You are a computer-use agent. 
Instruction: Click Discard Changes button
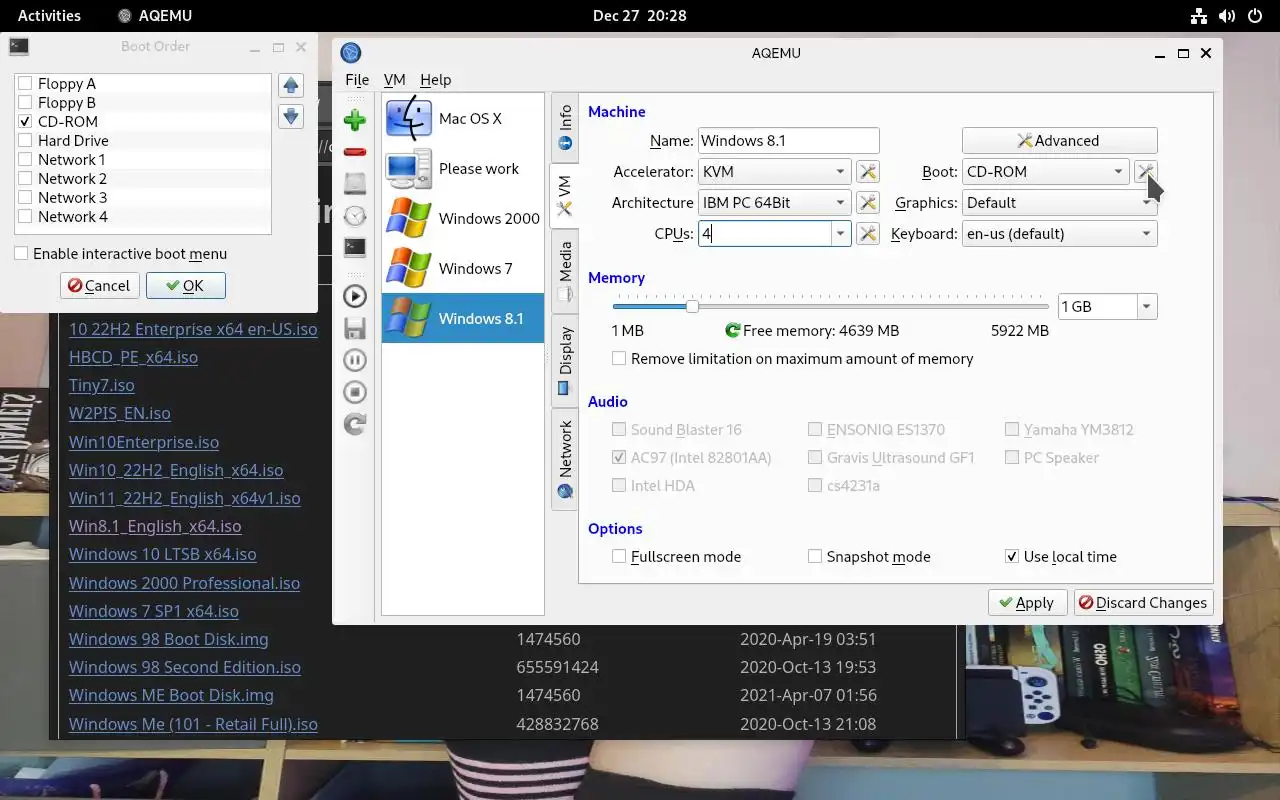tap(1143, 603)
